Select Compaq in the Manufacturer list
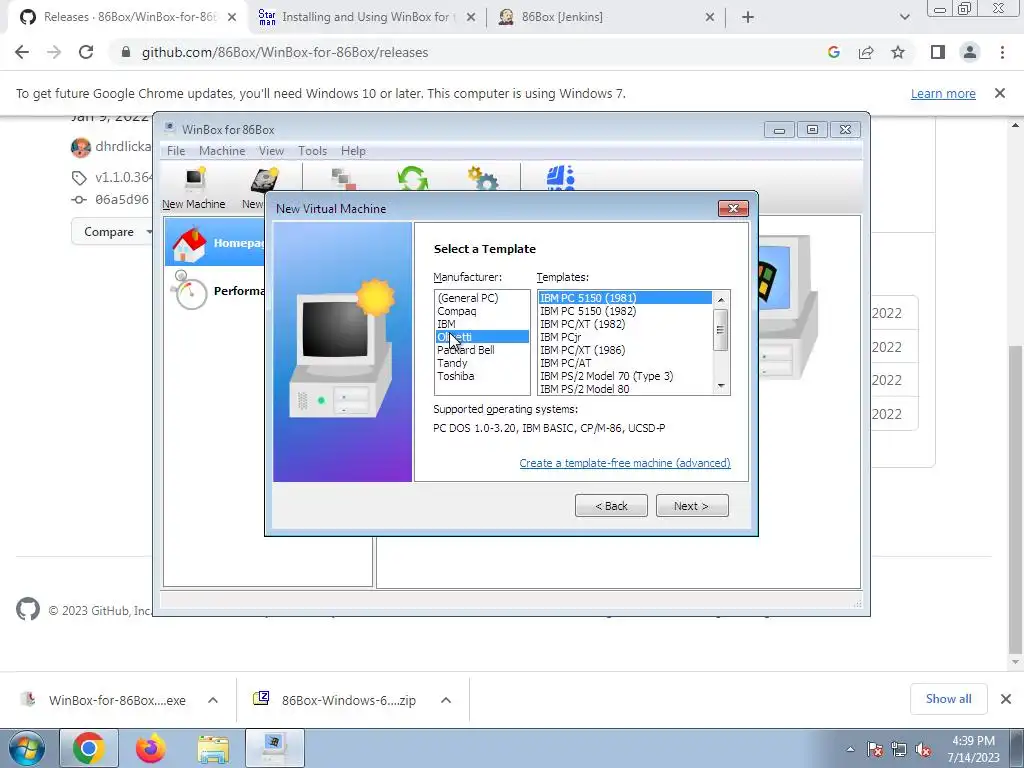 [x=482, y=311]
